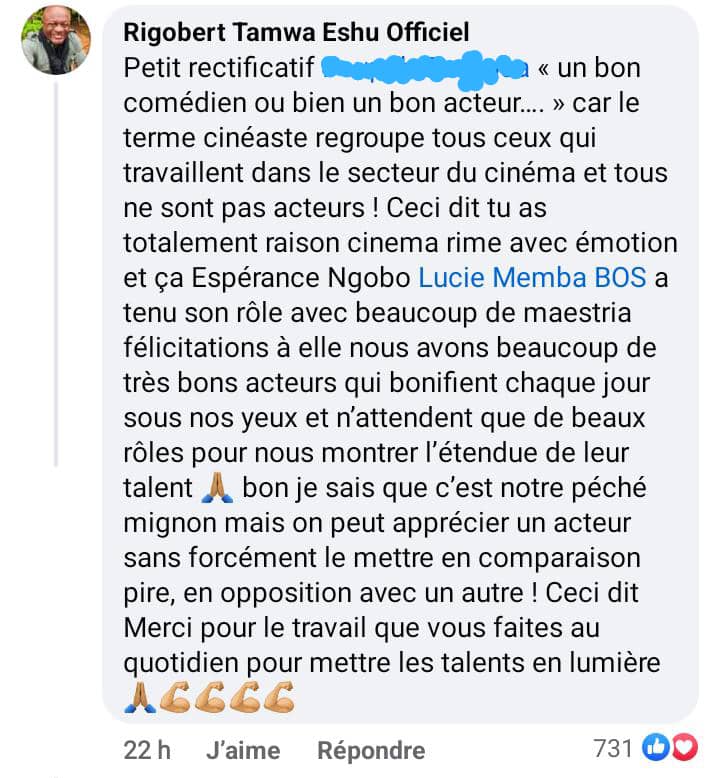Click the third flexed biceps emoji
The width and height of the screenshot is (719, 778).
(243, 696)
